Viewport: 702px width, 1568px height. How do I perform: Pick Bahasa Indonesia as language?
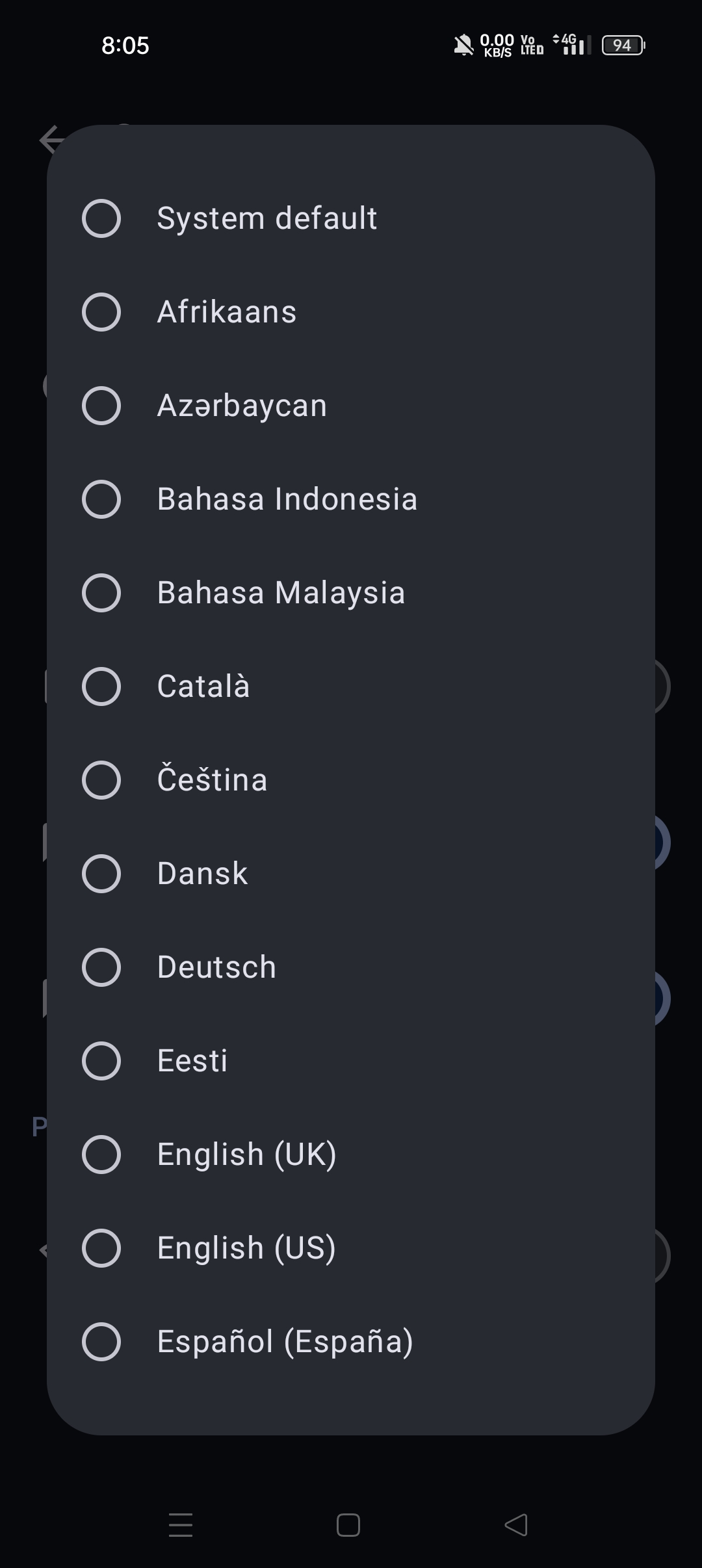(101, 499)
